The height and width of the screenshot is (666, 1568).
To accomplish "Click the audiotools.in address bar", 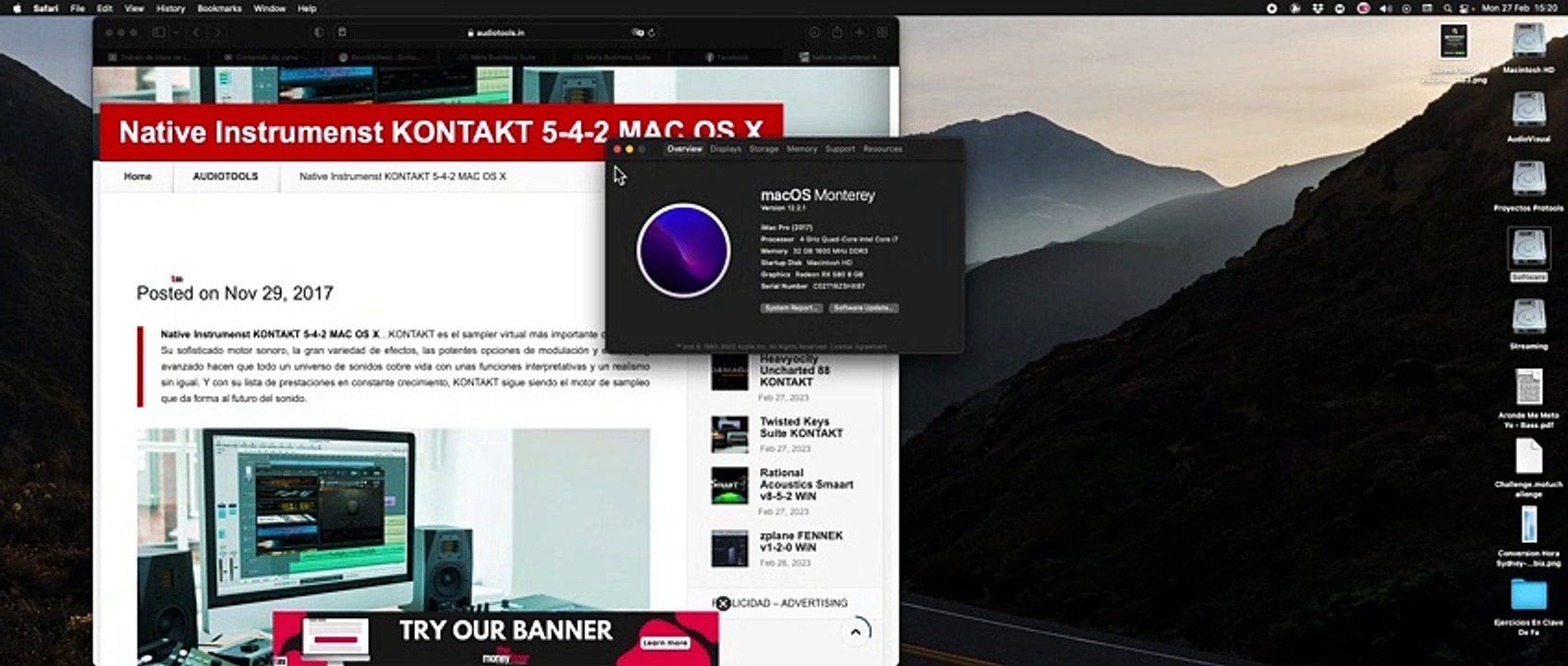I will (496, 32).
